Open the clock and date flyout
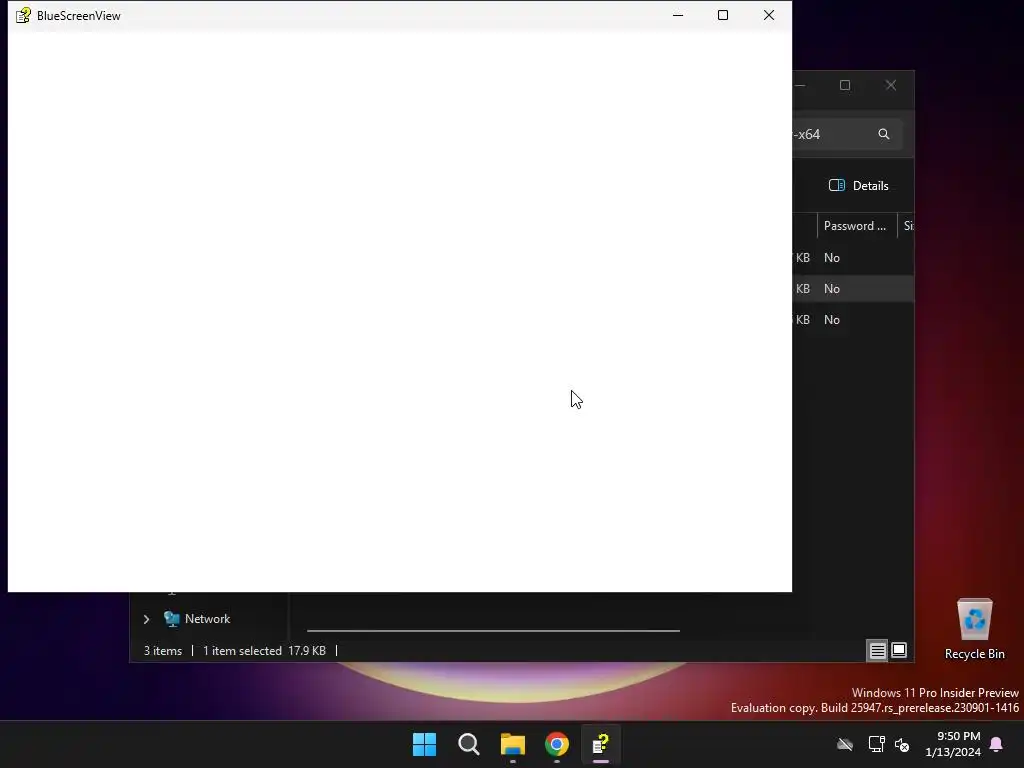1024x768 pixels. point(953,744)
